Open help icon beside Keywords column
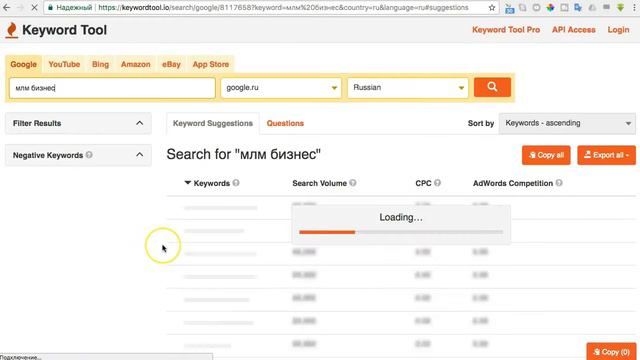The image size is (640, 360). click(236, 183)
